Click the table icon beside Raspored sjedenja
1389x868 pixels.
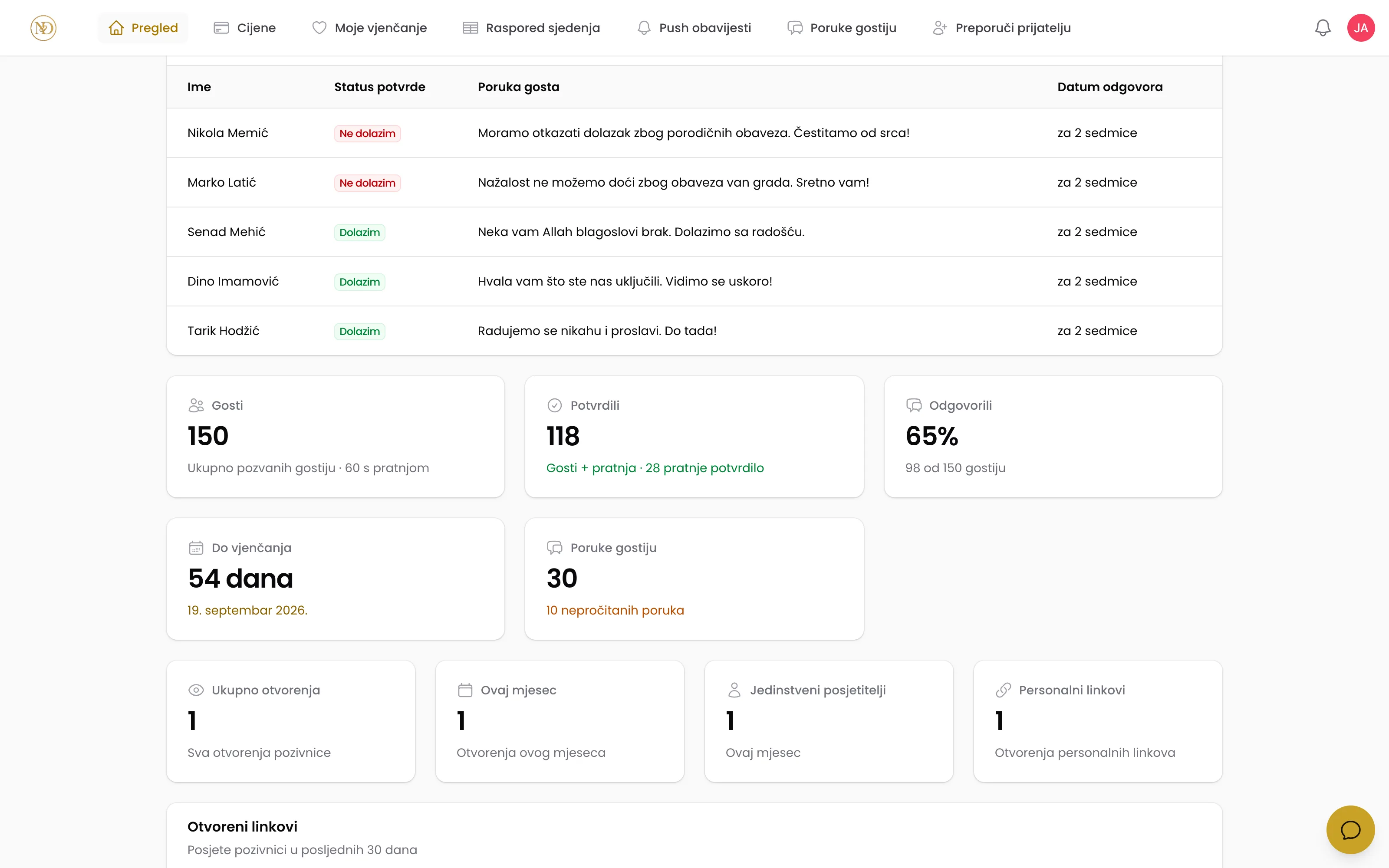[x=470, y=27]
